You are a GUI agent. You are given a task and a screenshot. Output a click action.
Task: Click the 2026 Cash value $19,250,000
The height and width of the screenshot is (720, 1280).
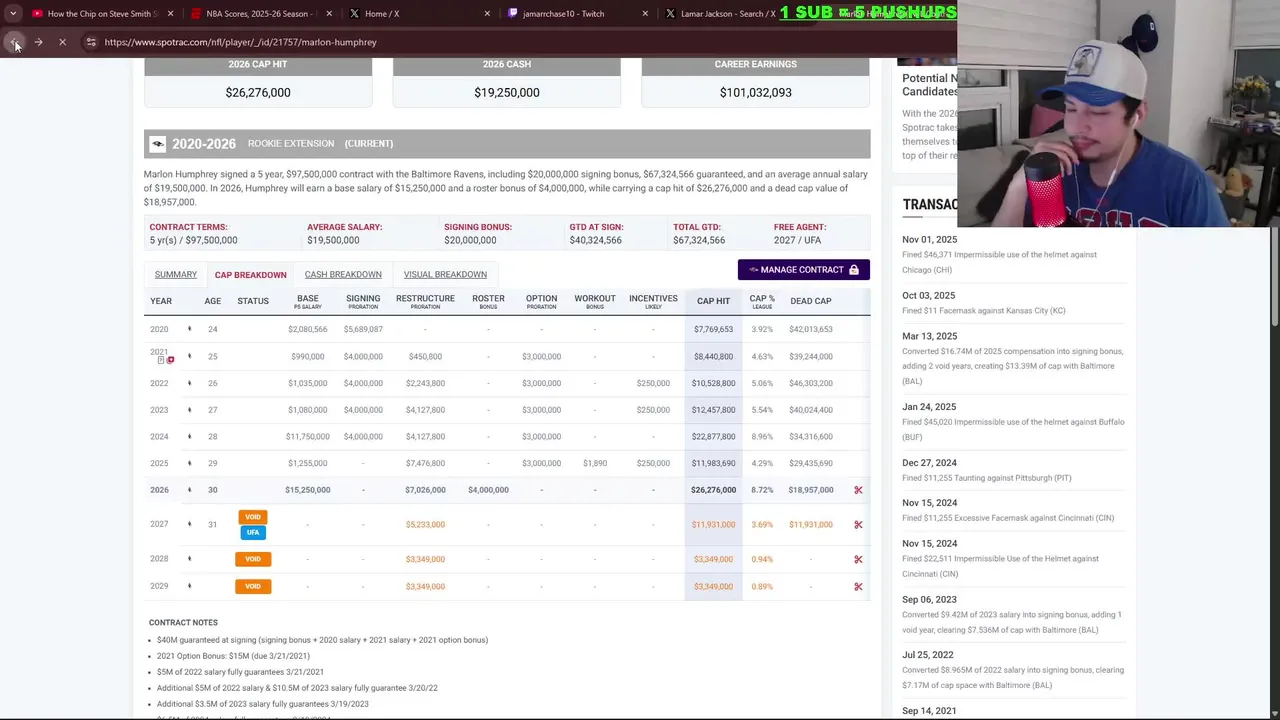coord(507,92)
